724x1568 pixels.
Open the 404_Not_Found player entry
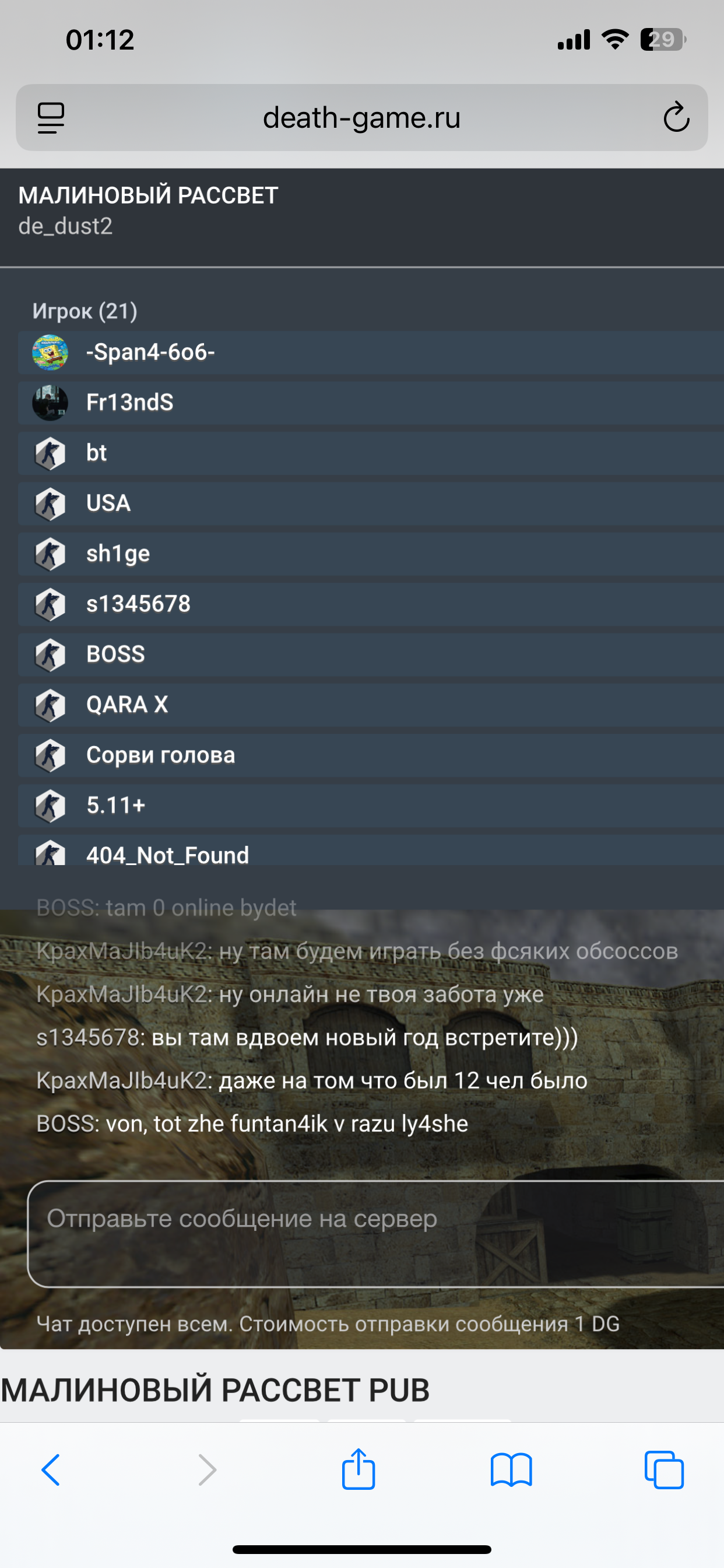click(x=371, y=850)
